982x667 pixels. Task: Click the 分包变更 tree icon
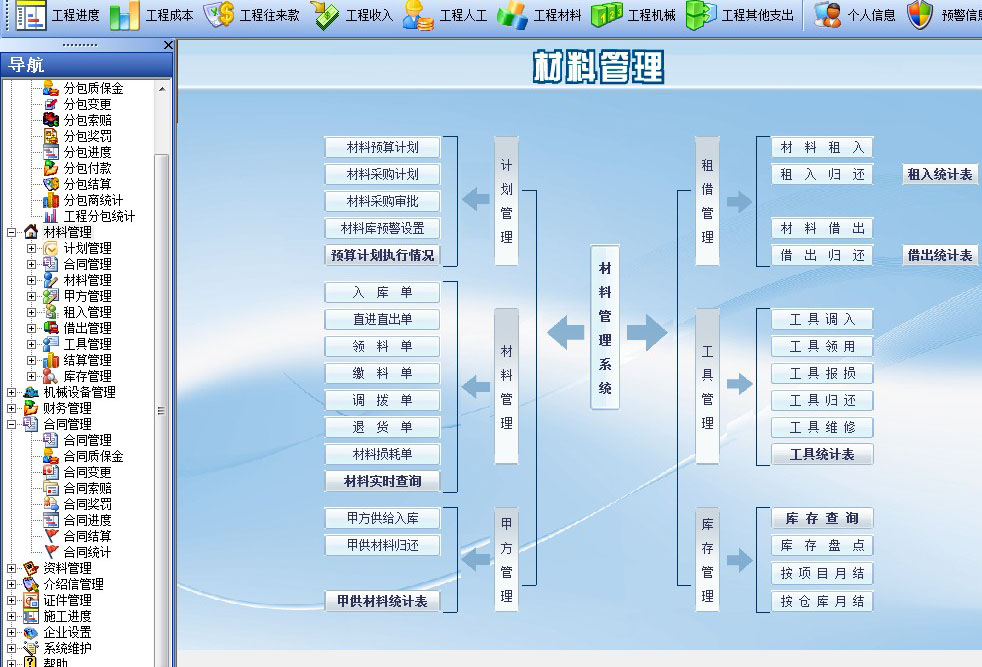pyautogui.click(x=51, y=104)
